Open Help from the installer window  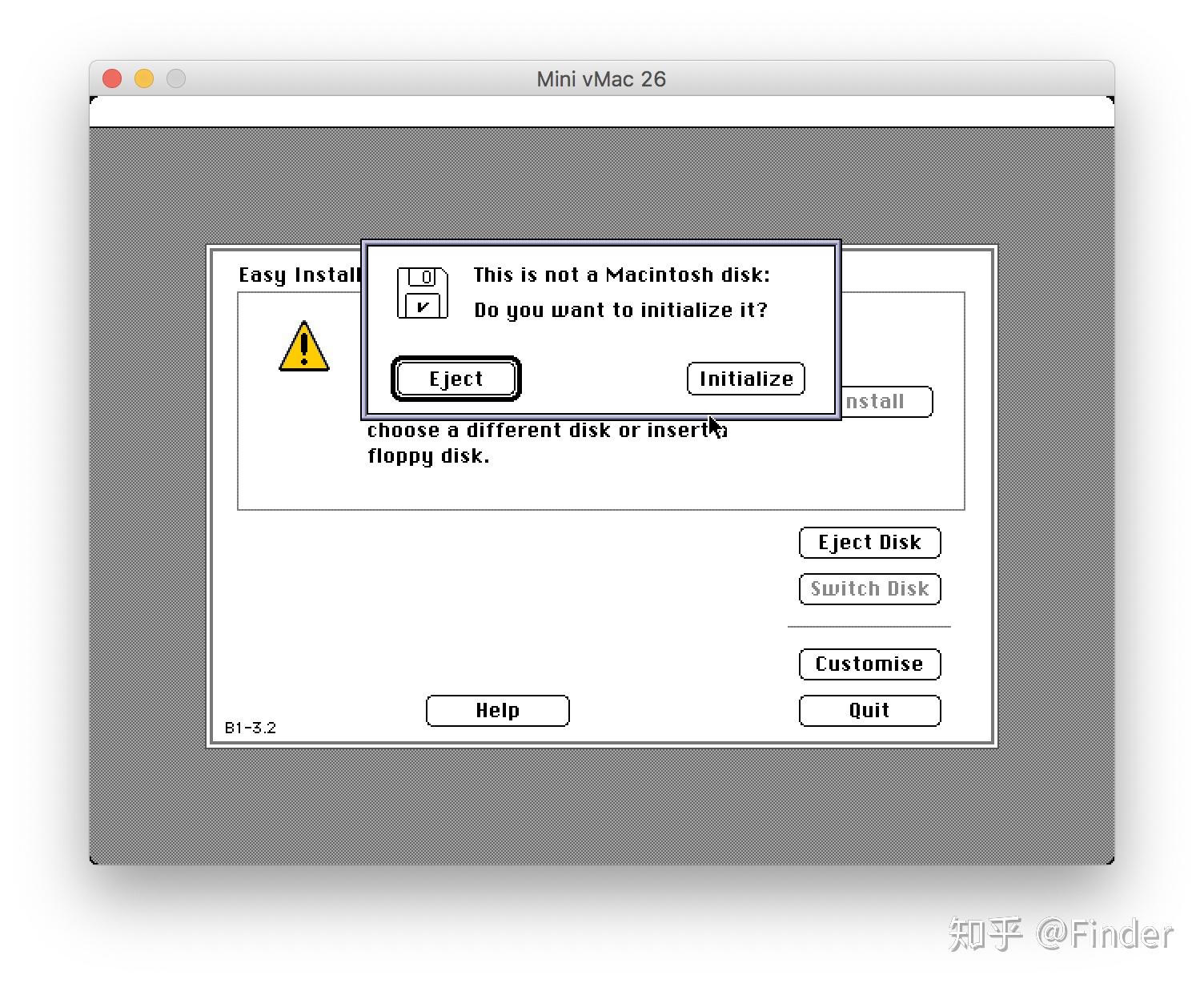pos(497,710)
